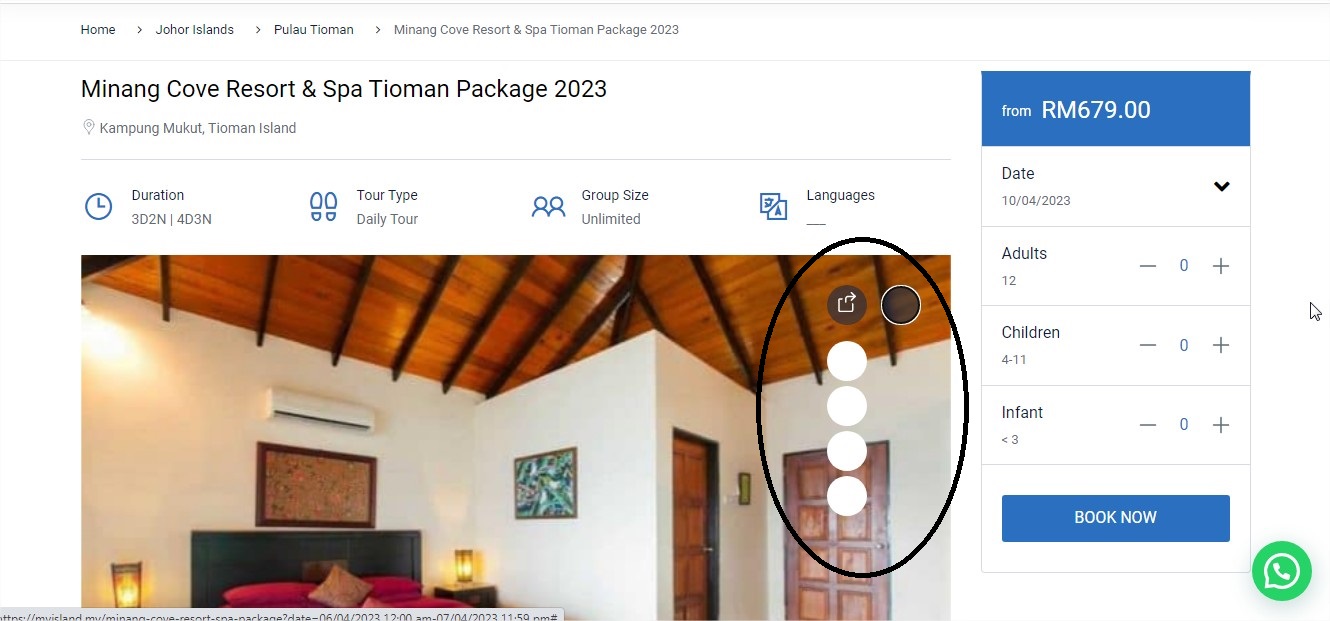Increase the Children count
This screenshot has height=621, width=1330.
click(x=1220, y=345)
